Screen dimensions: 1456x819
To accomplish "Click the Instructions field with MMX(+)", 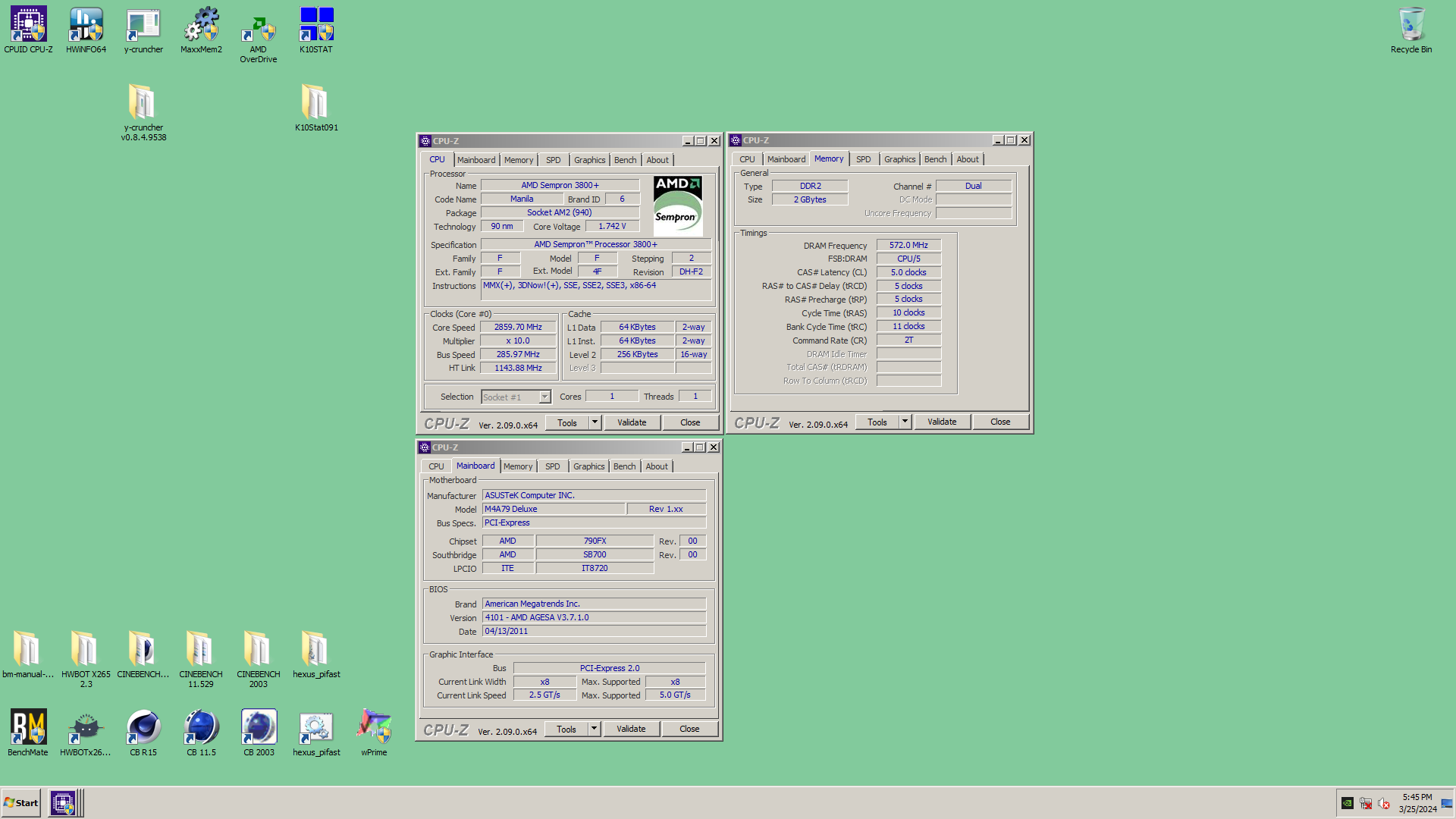I will (x=596, y=290).
